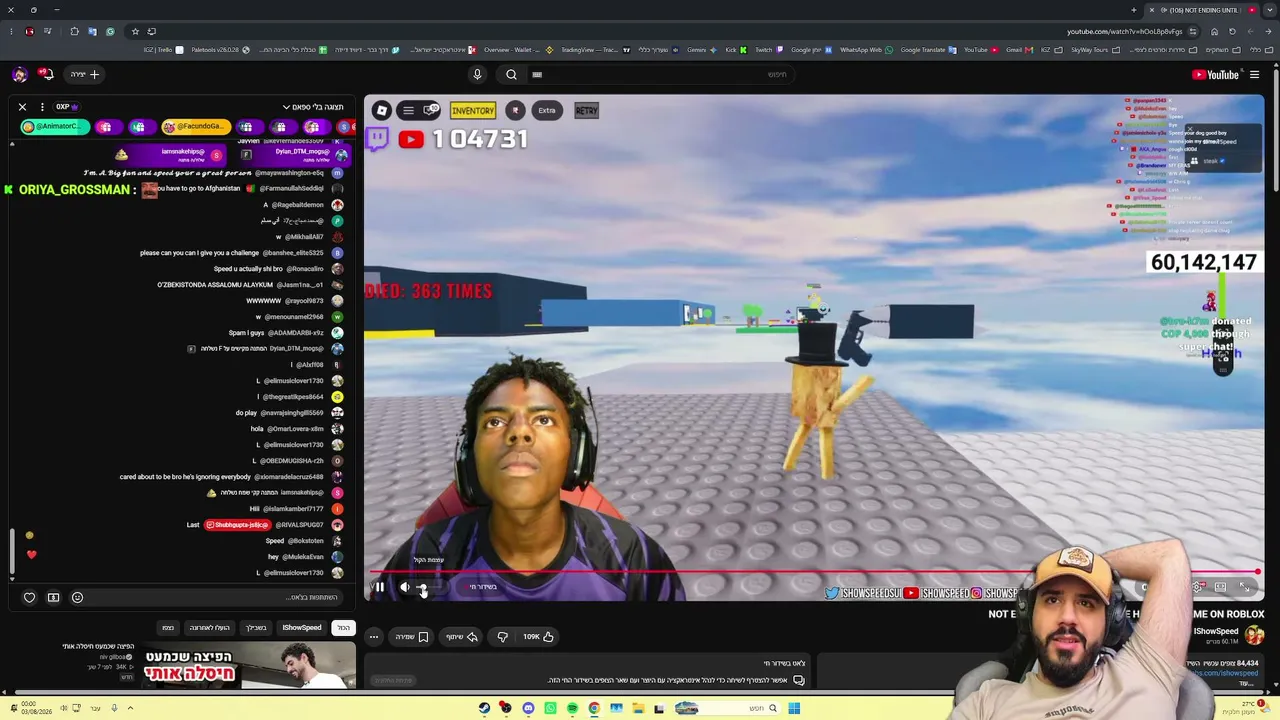Open the YouTube account avatar menu
1280x720 pixels.
[20, 74]
